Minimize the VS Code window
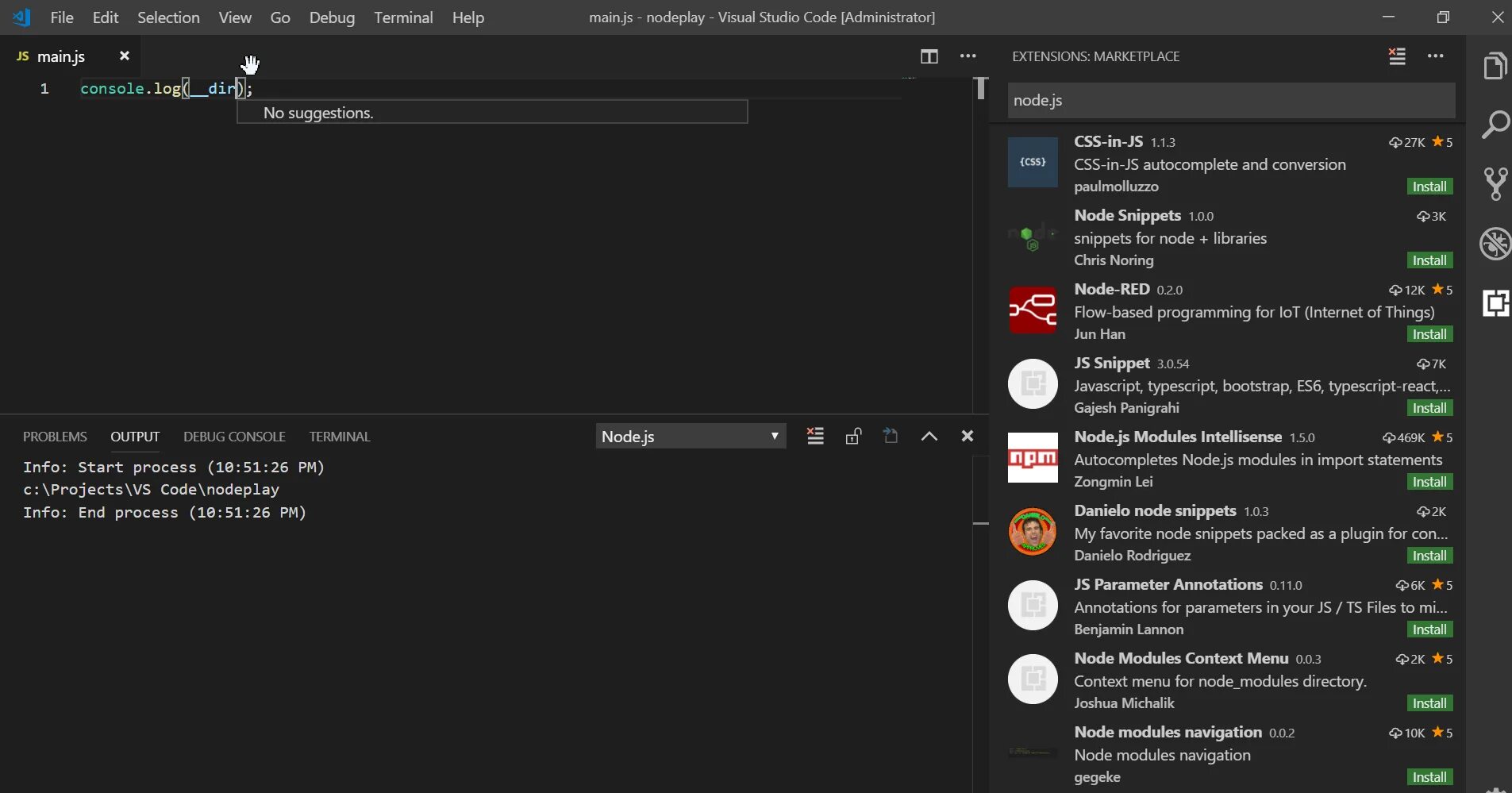Image resolution: width=1512 pixels, height=793 pixels. [x=1388, y=17]
